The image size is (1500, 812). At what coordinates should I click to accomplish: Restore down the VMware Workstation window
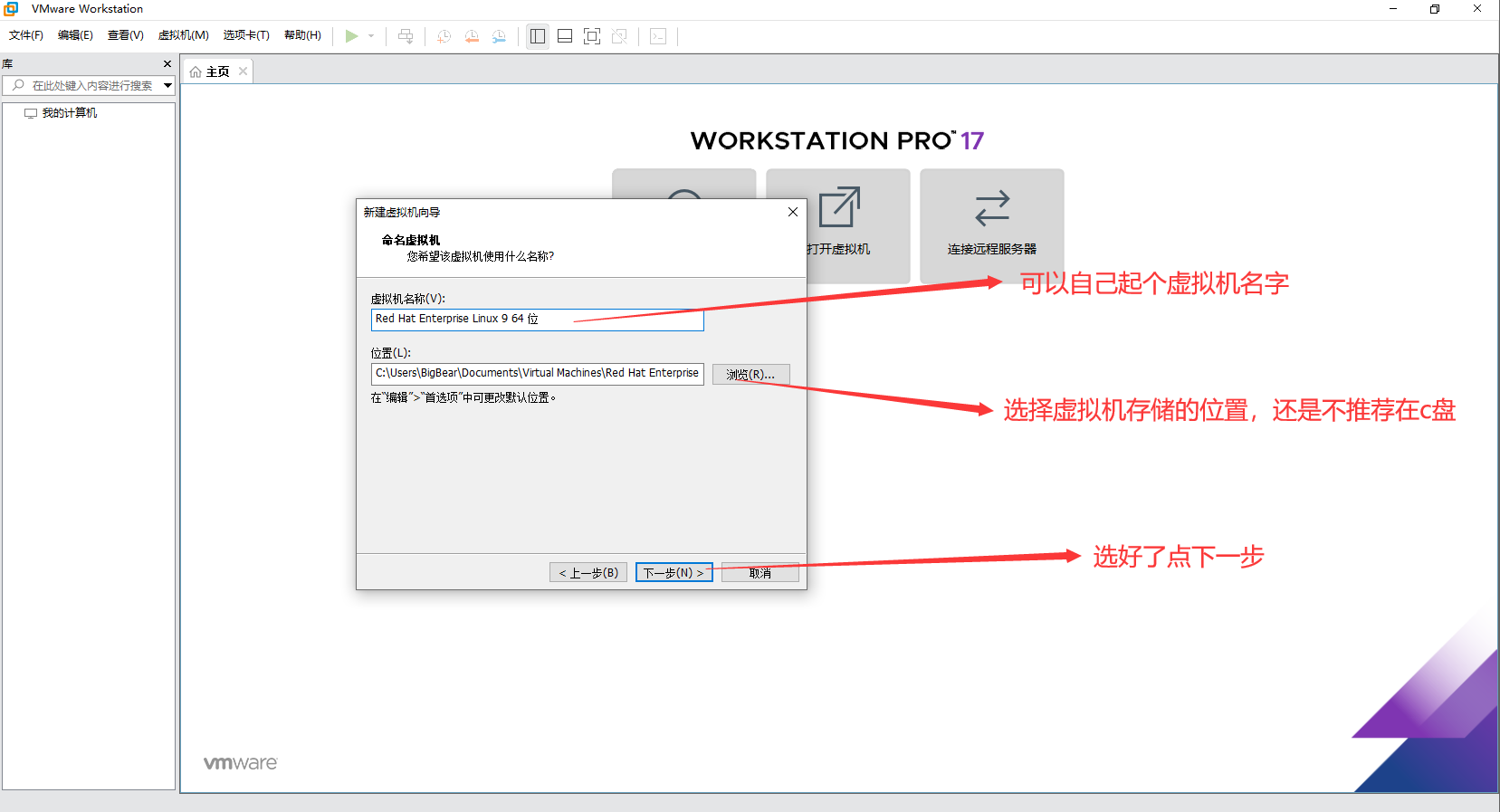(x=1435, y=9)
